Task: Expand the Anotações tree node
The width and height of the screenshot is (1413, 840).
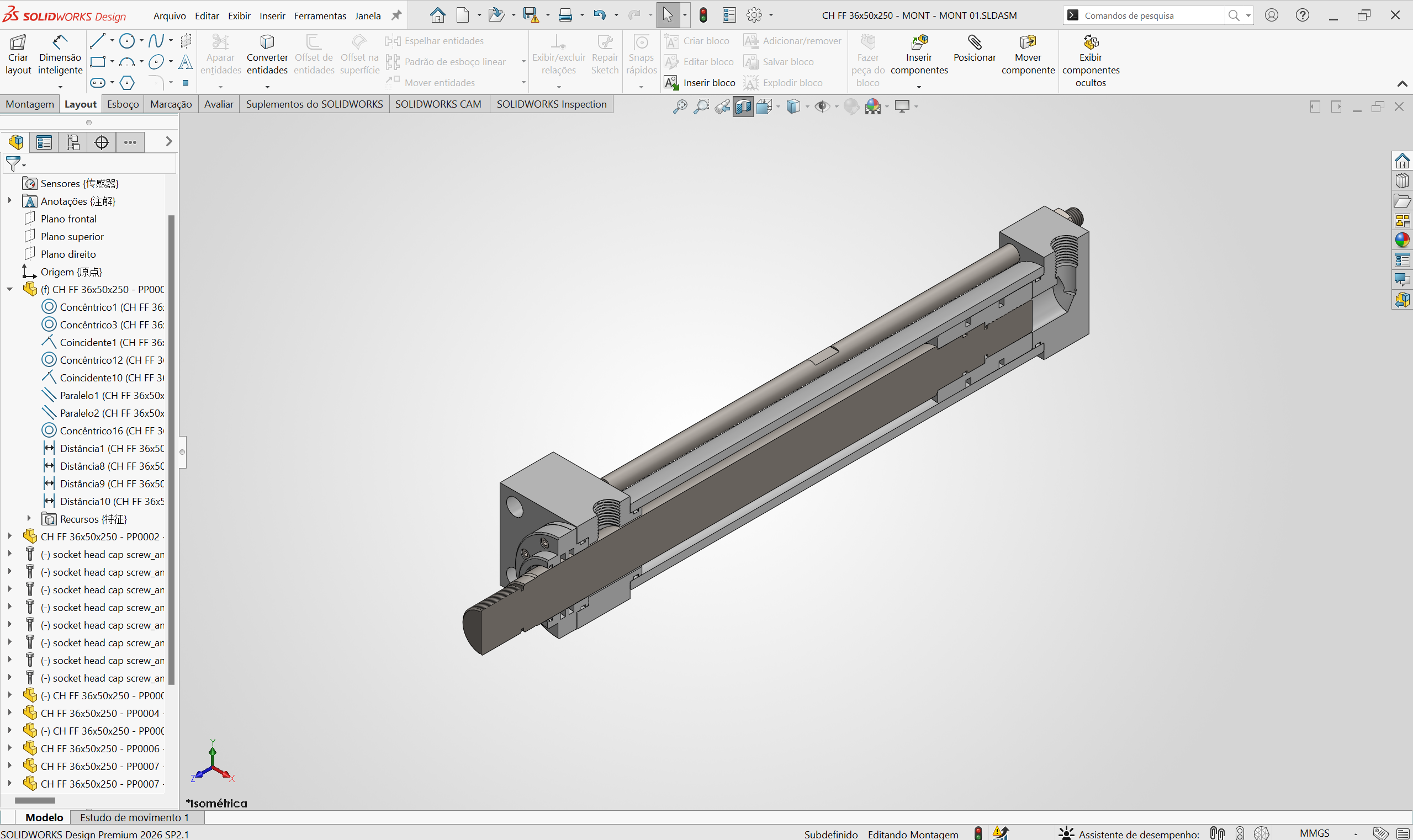Action: (x=9, y=200)
